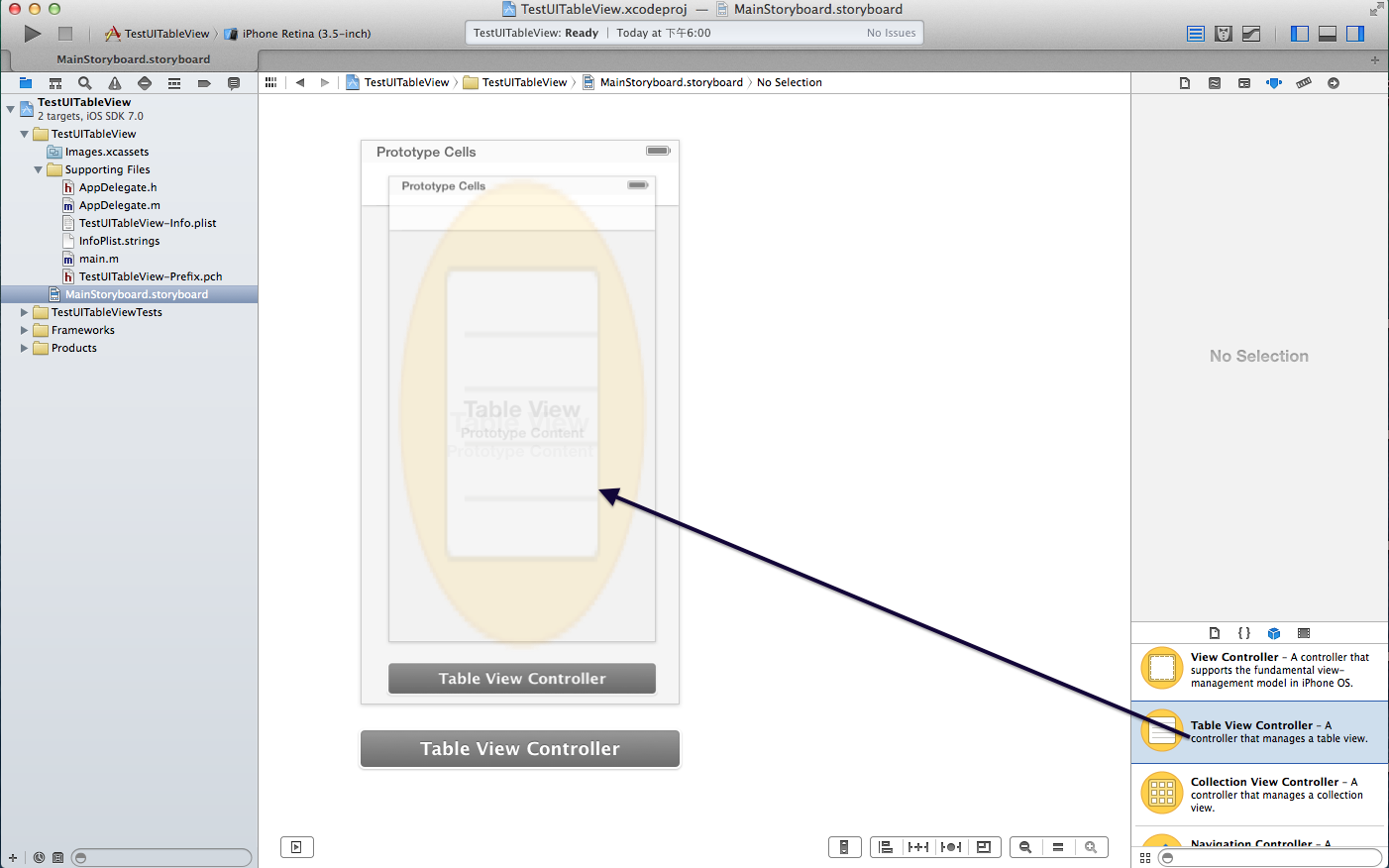Show the Object library cube icon

pos(1274,633)
